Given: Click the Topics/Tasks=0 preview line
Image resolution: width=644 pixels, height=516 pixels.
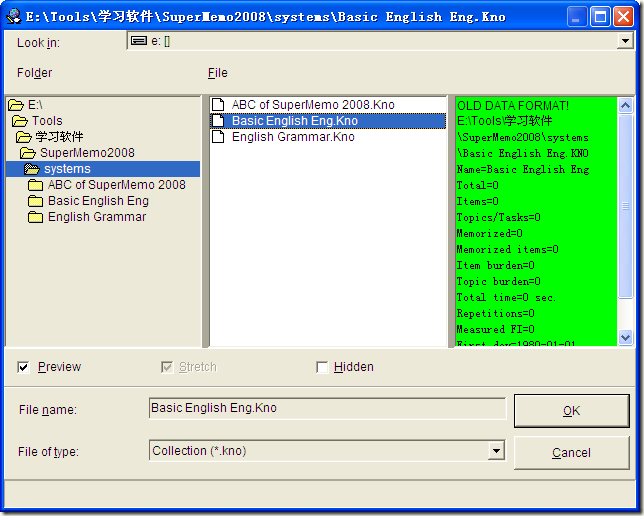Looking at the screenshot, I should (499, 217).
